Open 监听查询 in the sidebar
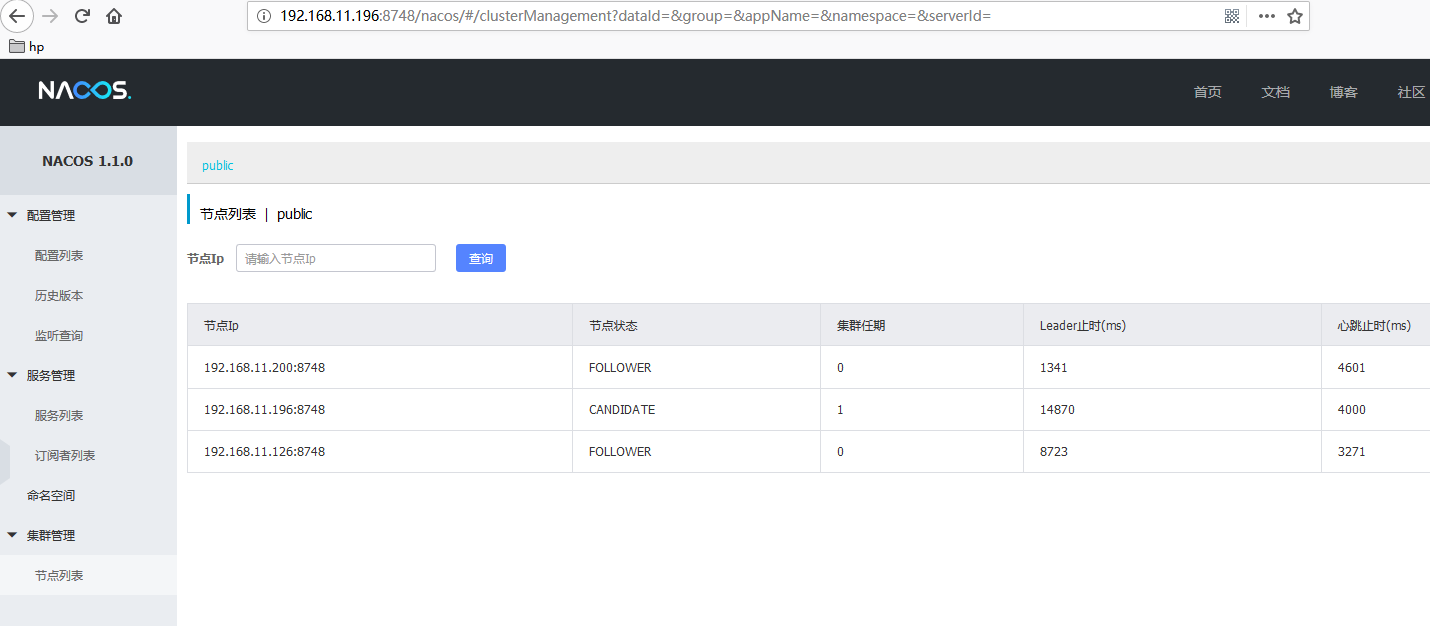Viewport: 1430px width, 626px height. (59, 336)
